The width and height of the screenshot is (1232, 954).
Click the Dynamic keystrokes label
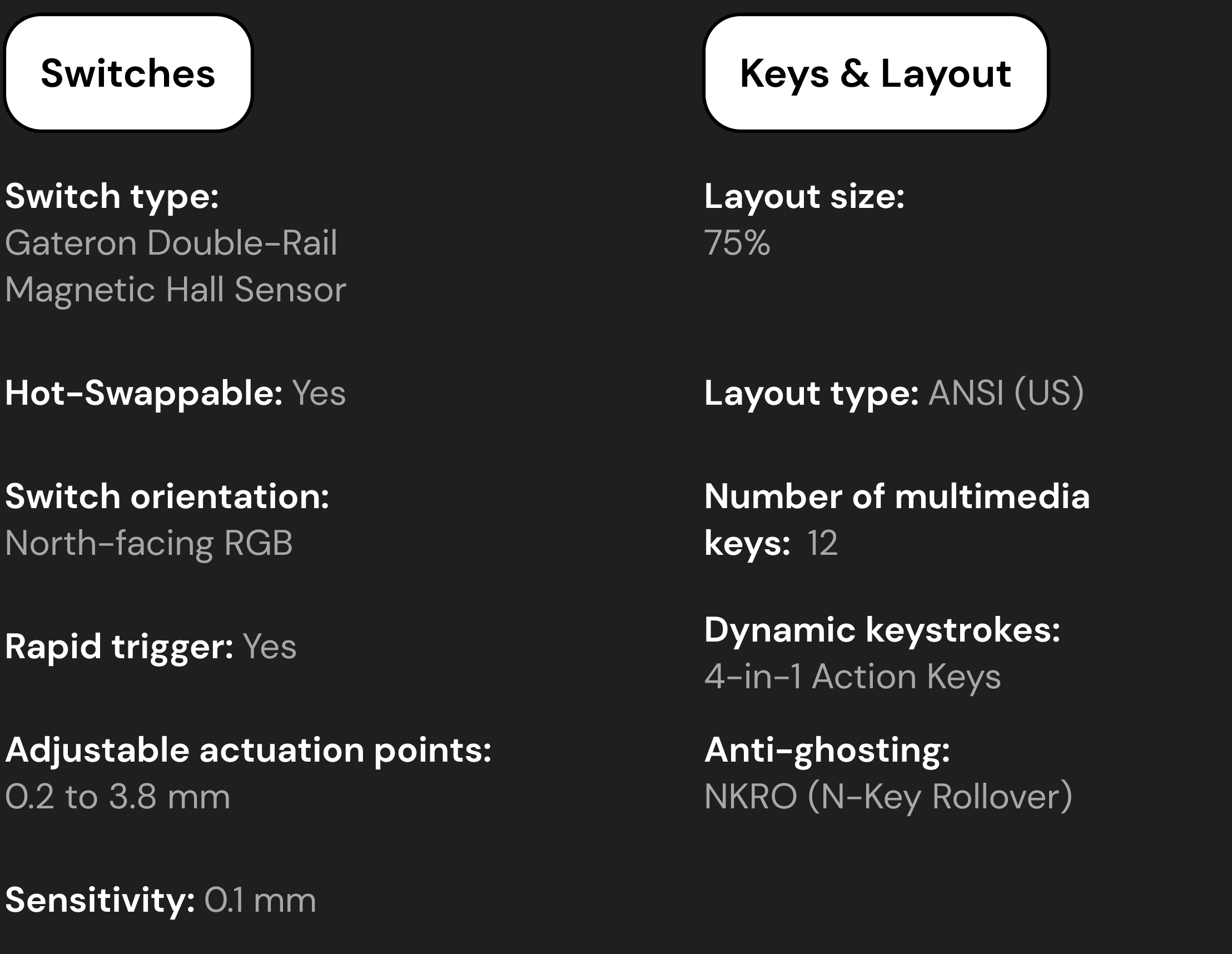[882, 630]
